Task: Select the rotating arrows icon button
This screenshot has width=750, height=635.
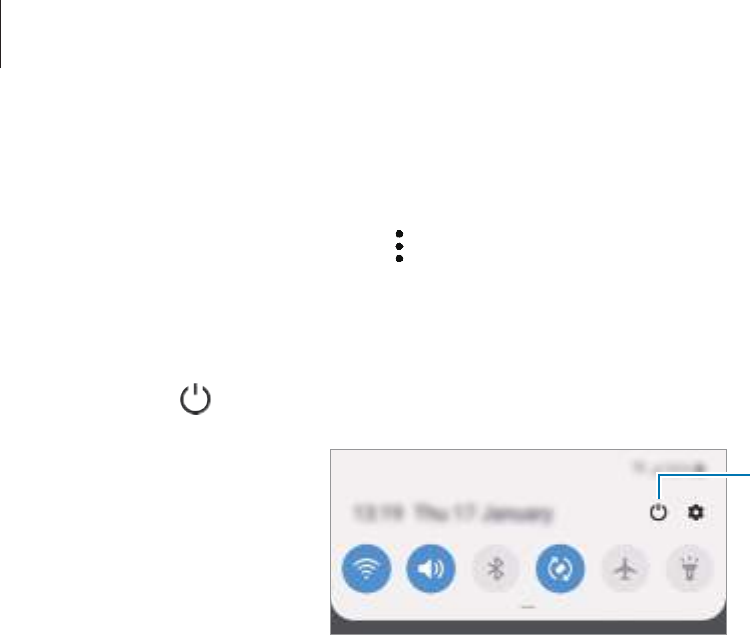Action: (560, 569)
